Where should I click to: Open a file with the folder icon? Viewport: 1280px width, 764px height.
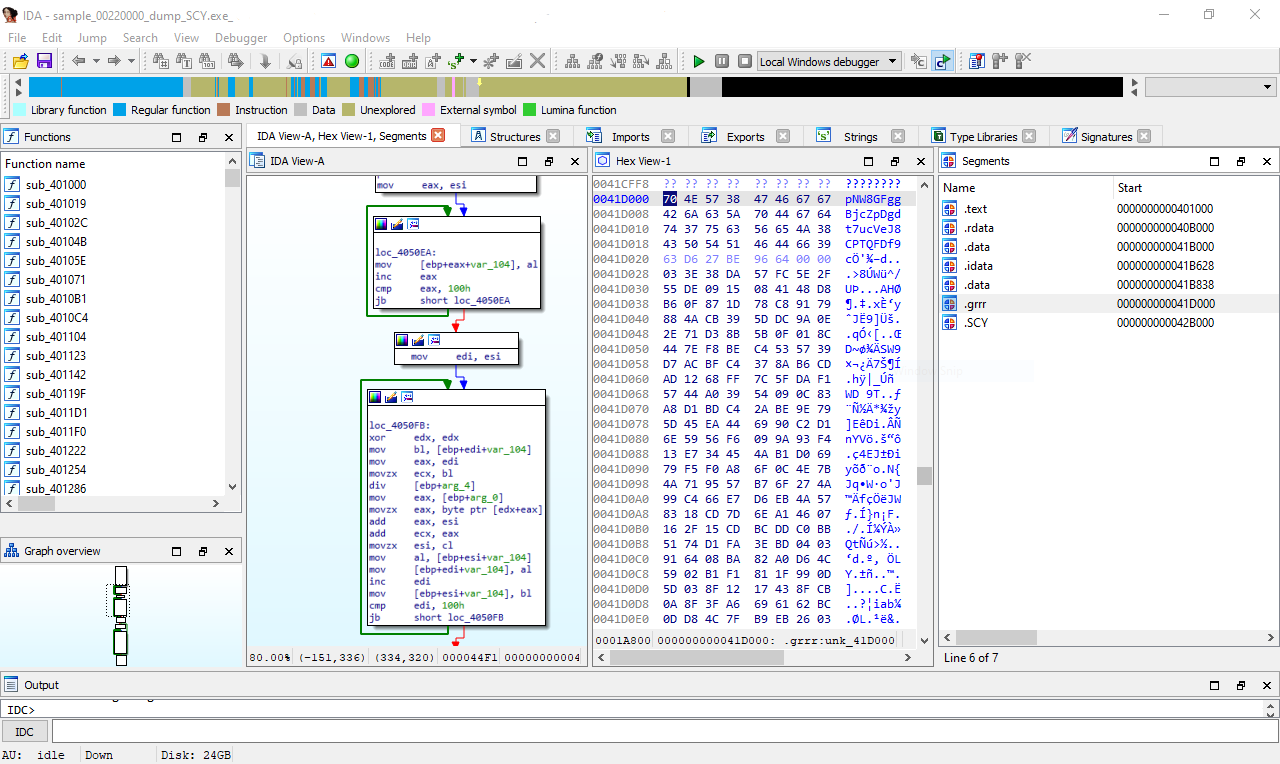[x=19, y=61]
